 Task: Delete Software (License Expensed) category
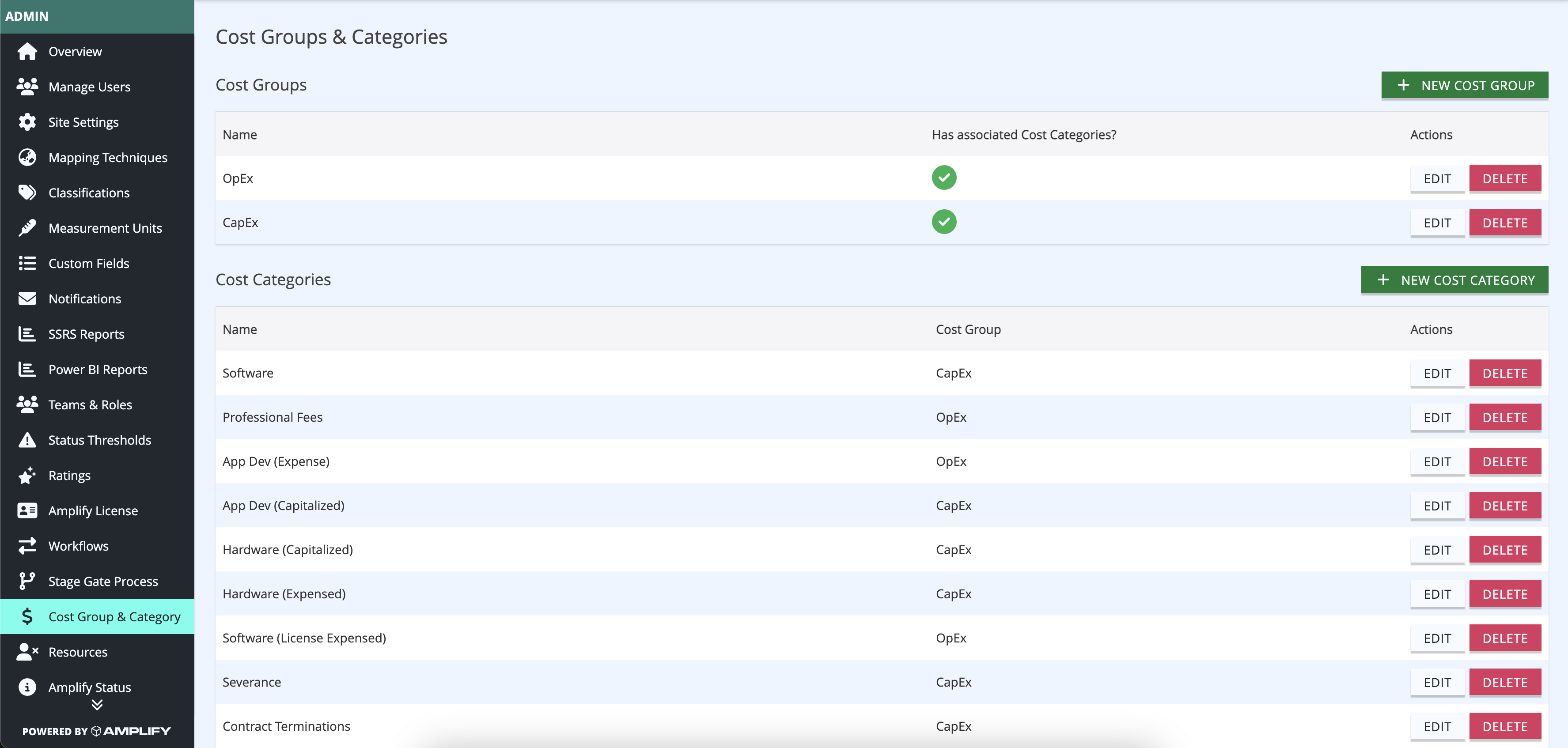pos(1505,638)
